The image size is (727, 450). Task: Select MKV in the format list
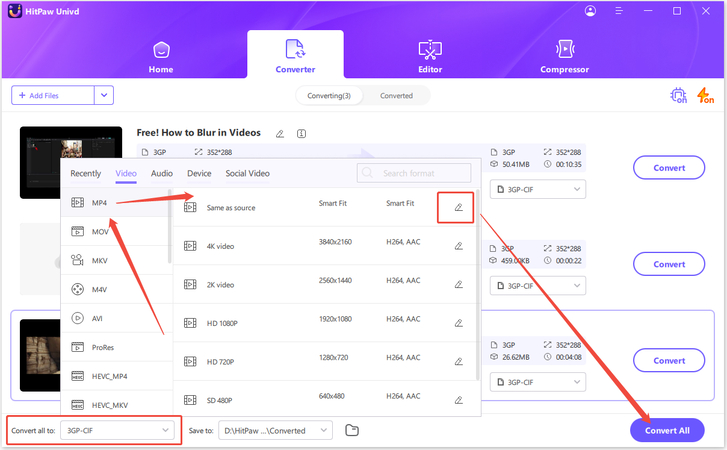click(x=116, y=260)
